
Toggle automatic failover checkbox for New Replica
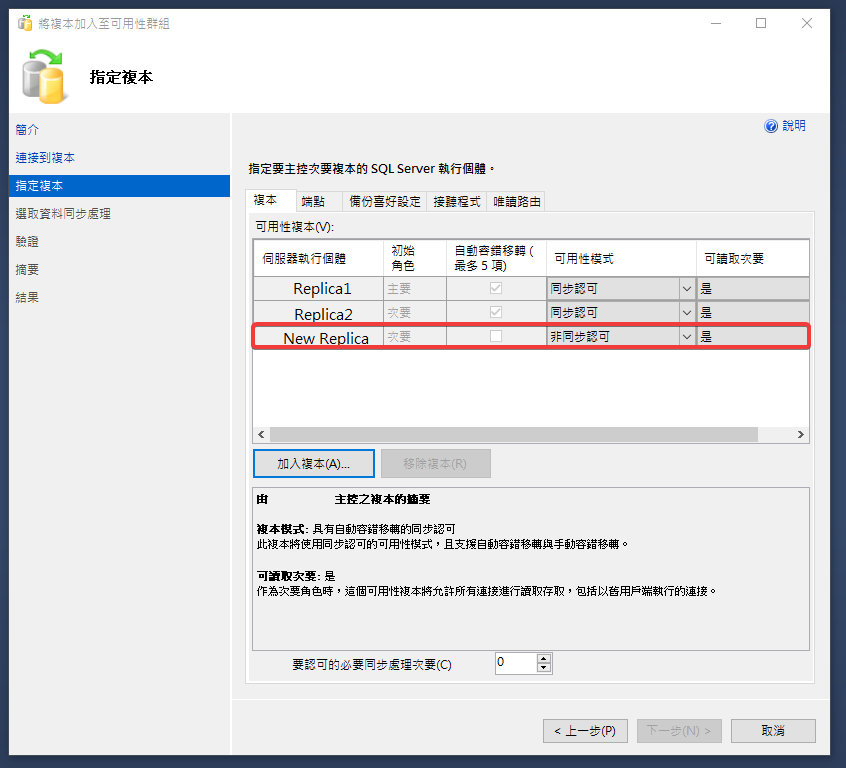click(x=496, y=337)
